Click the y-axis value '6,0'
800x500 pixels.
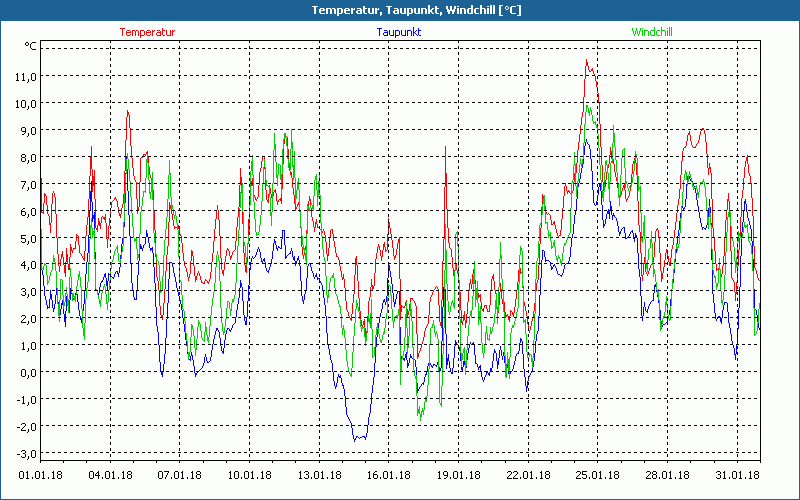coord(29,211)
